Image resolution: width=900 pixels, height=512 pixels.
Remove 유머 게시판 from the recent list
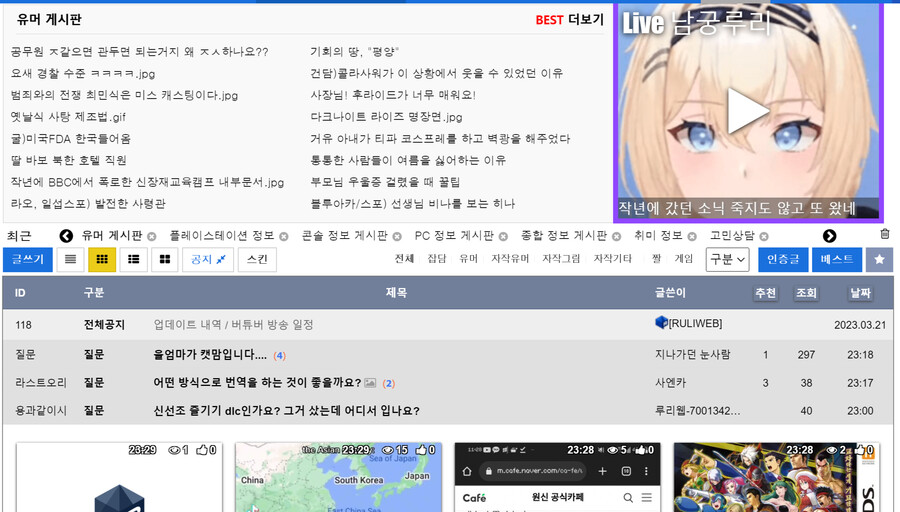152,236
